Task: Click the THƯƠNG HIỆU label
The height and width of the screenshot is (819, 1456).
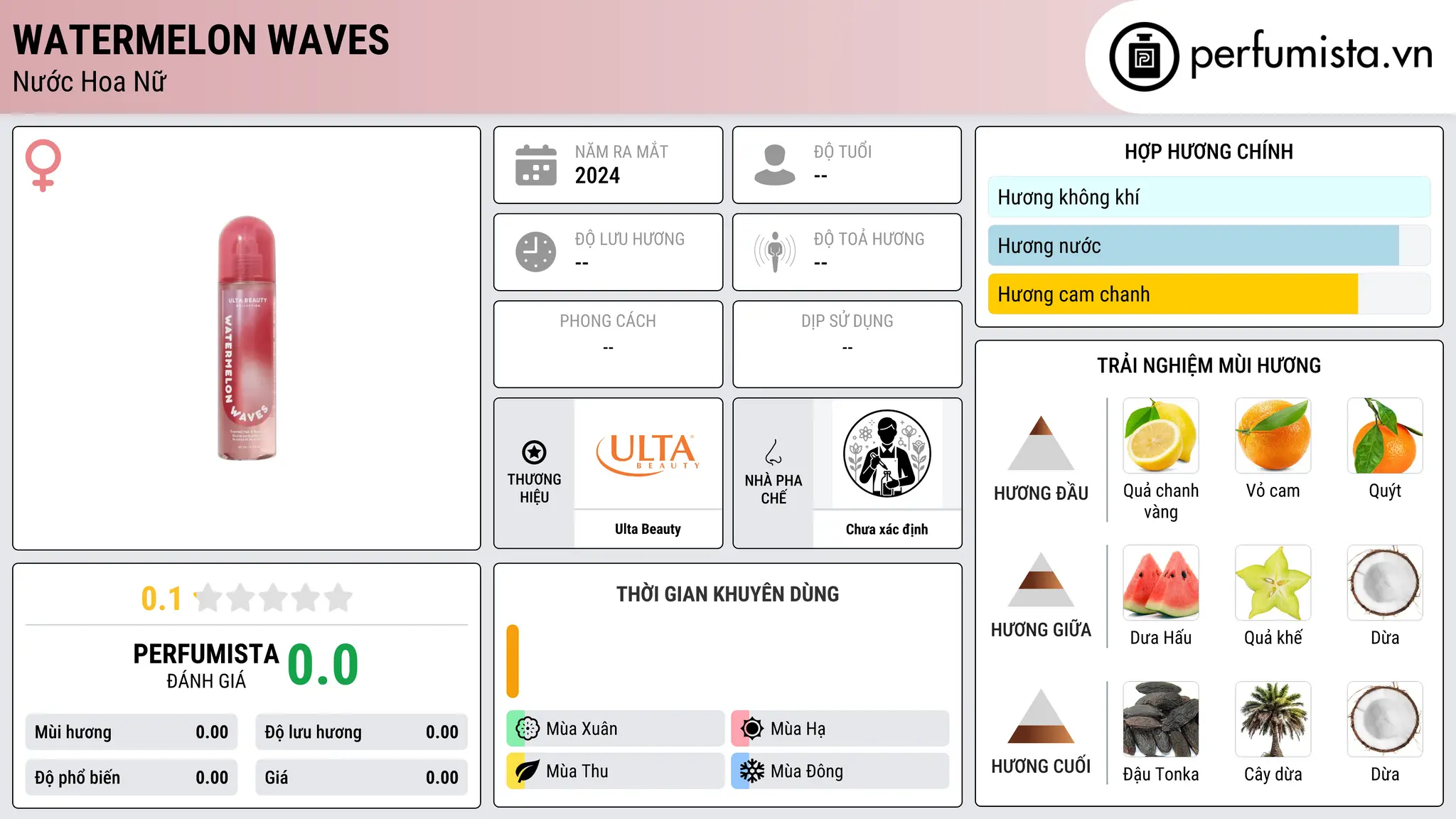Action: click(x=534, y=488)
